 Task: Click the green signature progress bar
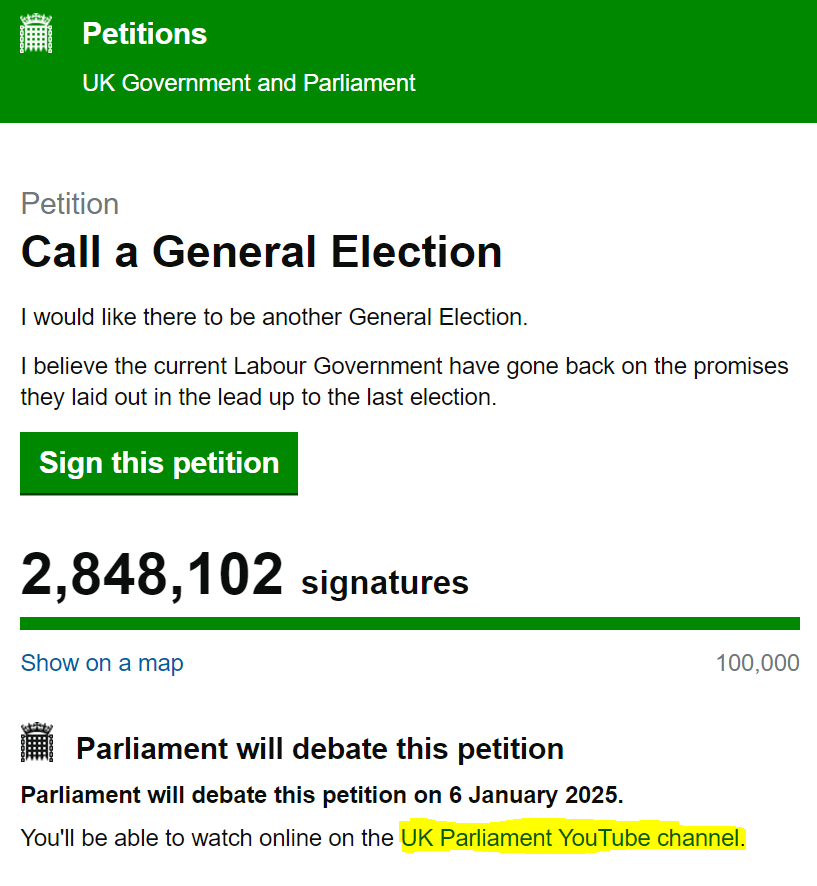click(410, 623)
